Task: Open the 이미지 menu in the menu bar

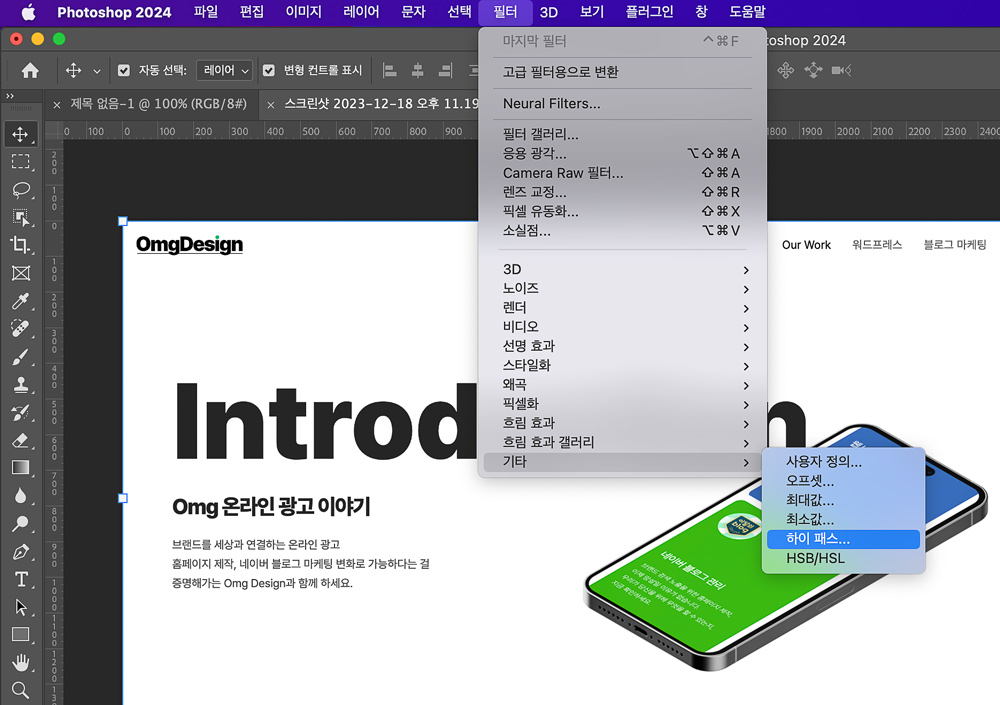Action: tap(304, 12)
